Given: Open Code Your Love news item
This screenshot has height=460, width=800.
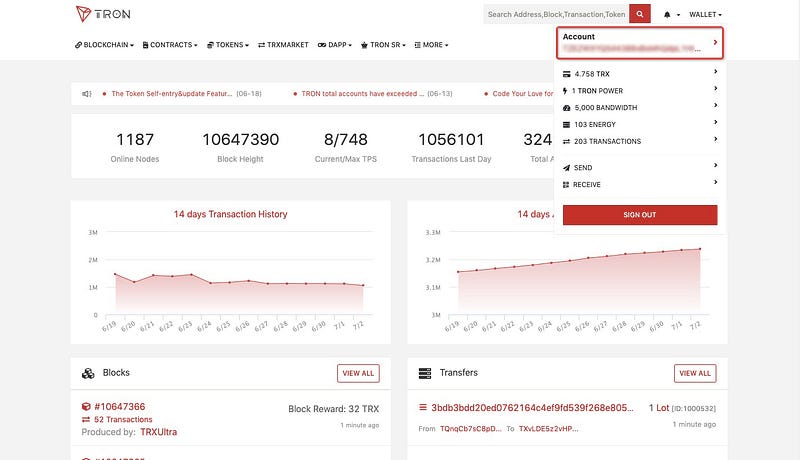Looking at the screenshot, I should click(522, 94).
